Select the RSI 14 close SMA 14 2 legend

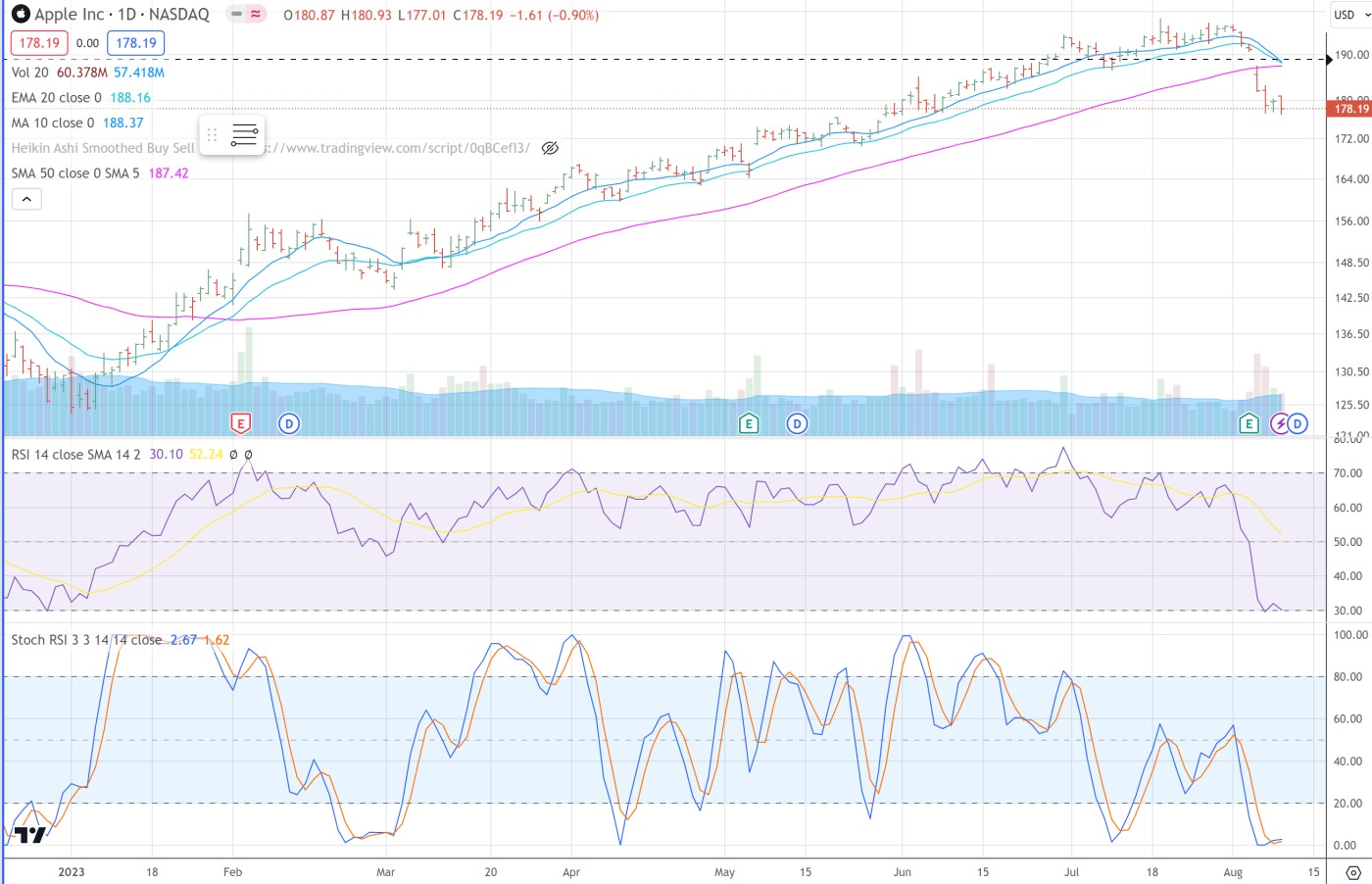point(75,455)
